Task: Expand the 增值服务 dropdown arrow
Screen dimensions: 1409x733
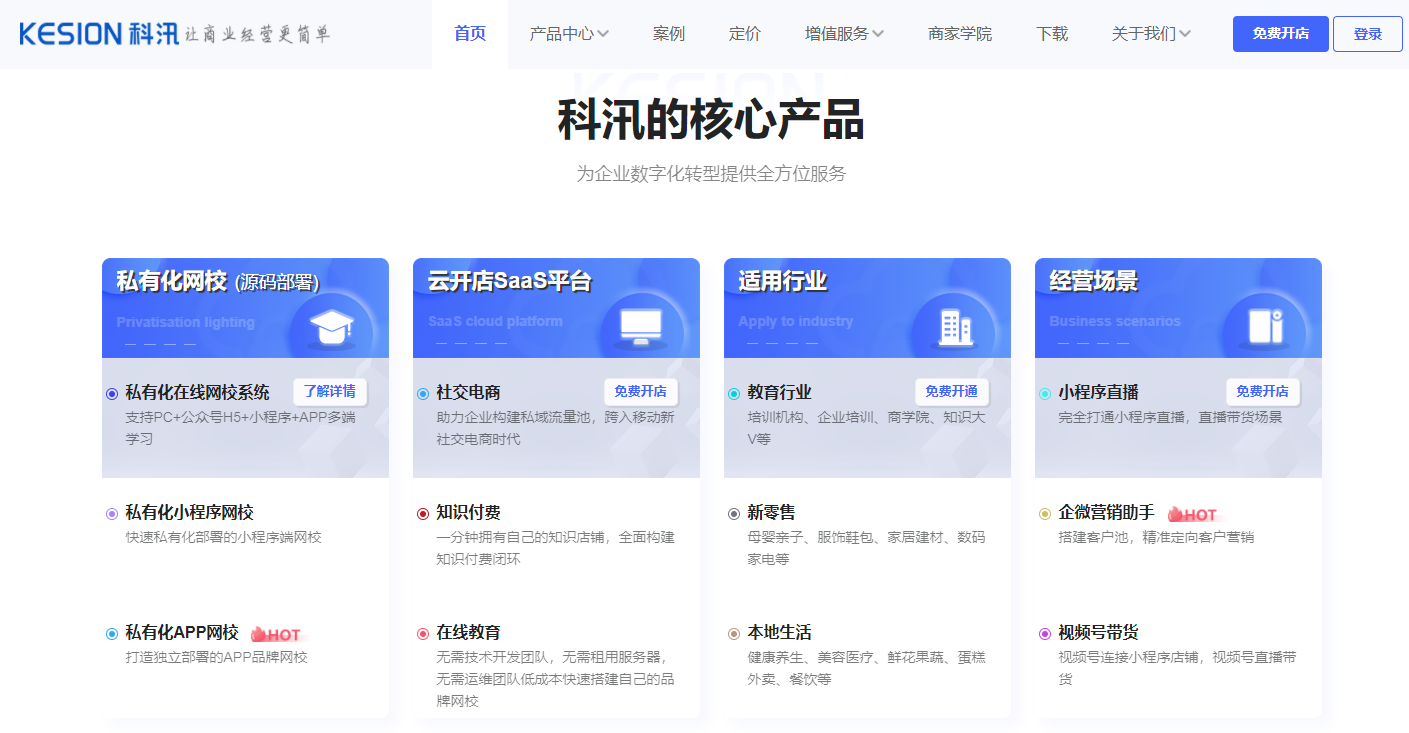Action: tap(878, 34)
